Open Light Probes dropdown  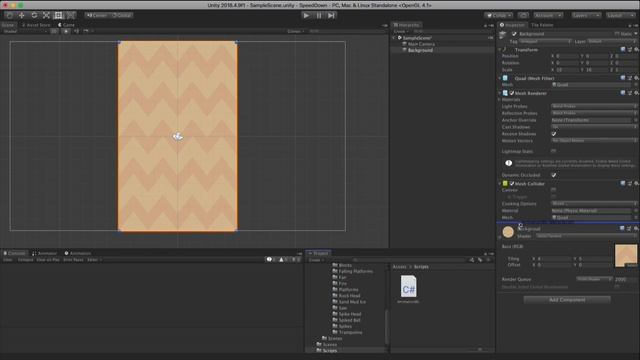(x=594, y=106)
